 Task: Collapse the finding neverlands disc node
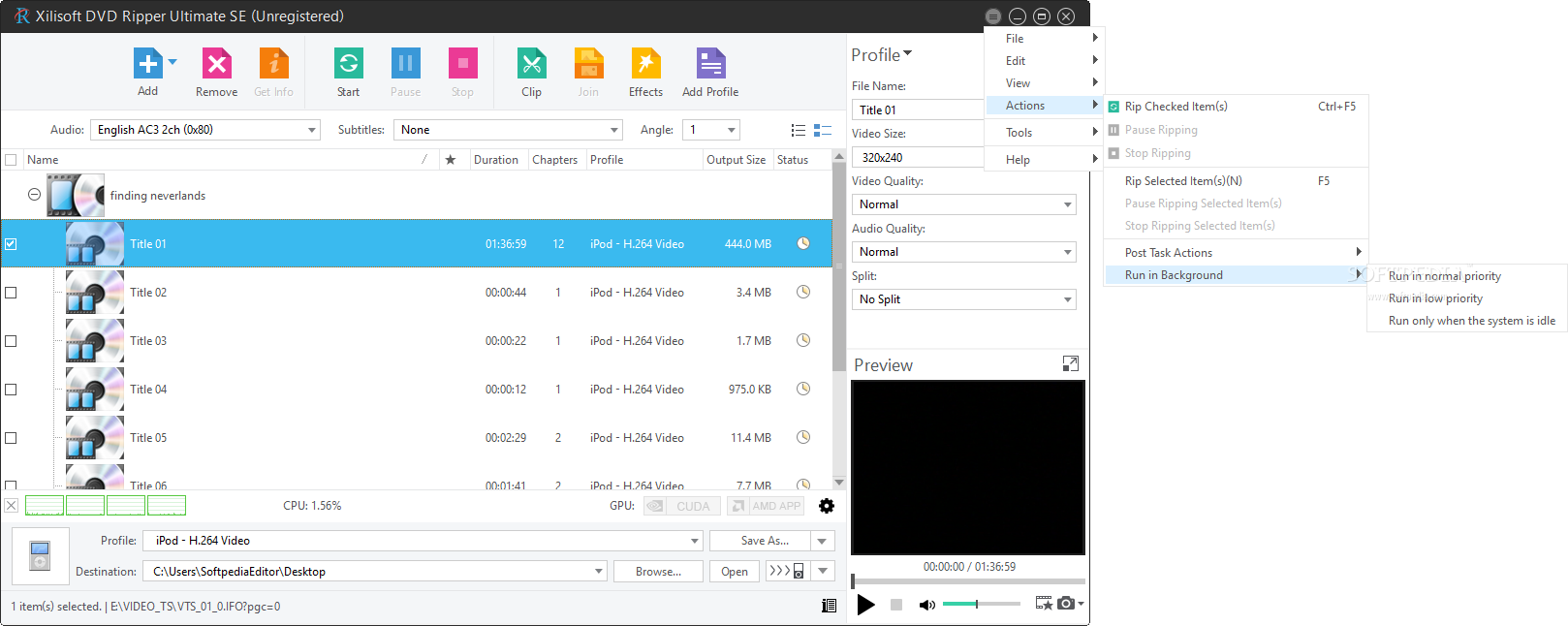point(34,195)
